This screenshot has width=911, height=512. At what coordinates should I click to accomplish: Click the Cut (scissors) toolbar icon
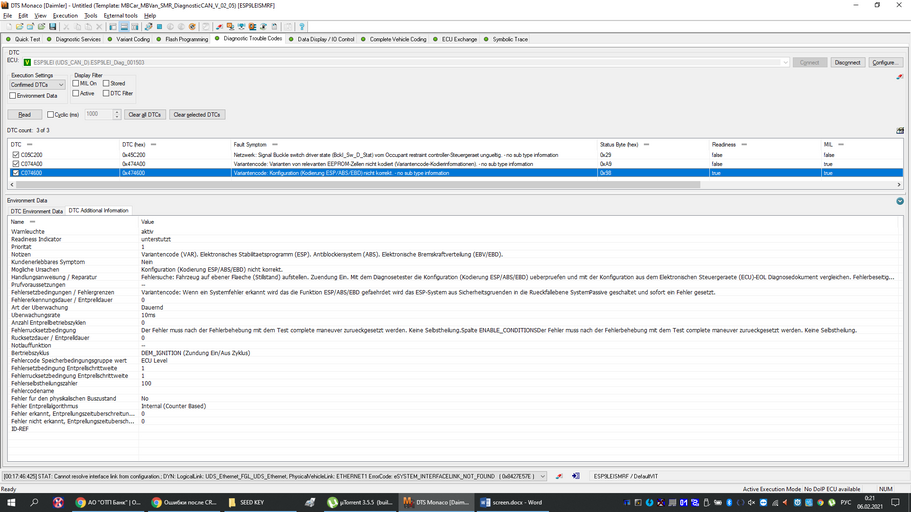tap(66, 27)
